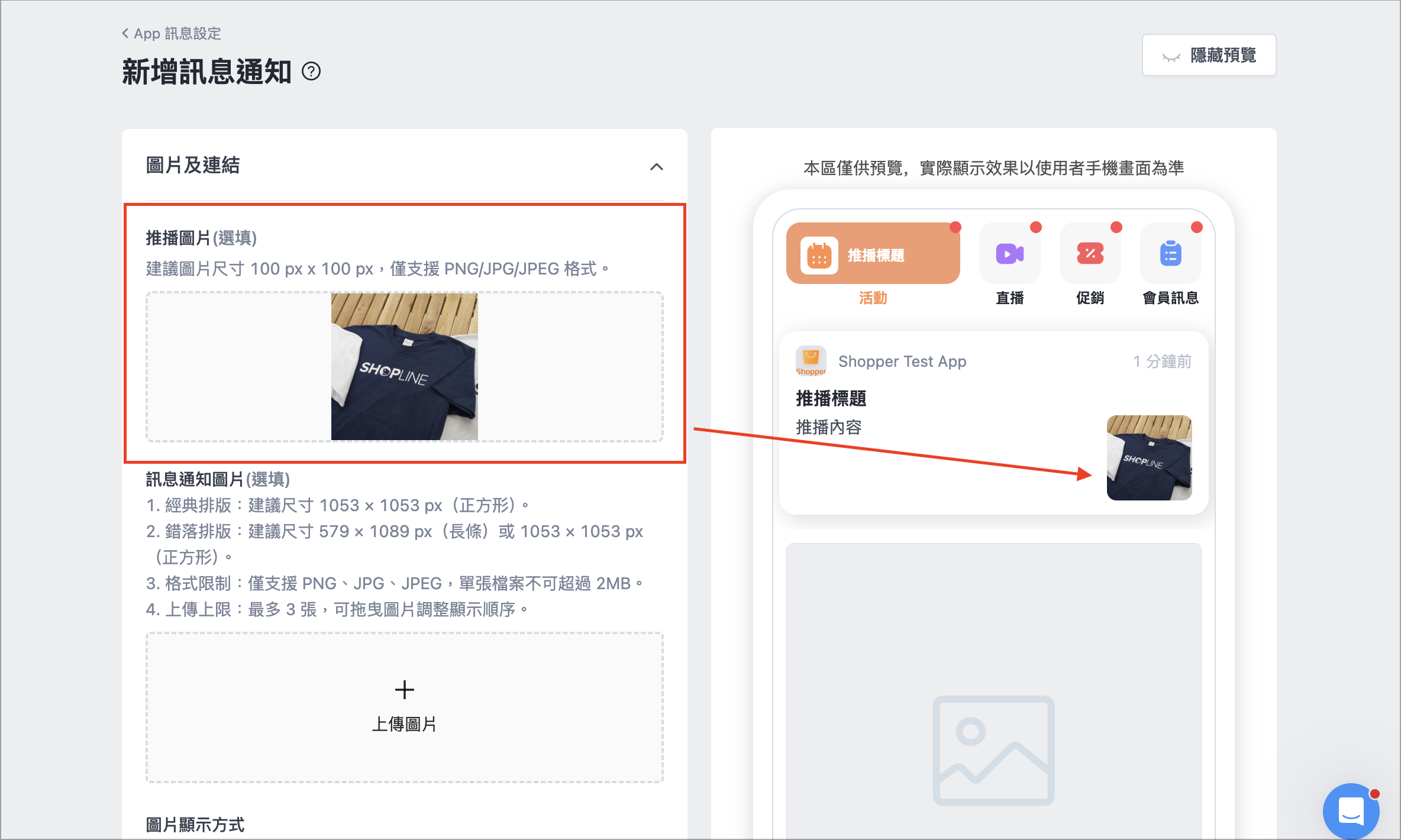Click the 圖片顯示方式 label

coord(195,824)
